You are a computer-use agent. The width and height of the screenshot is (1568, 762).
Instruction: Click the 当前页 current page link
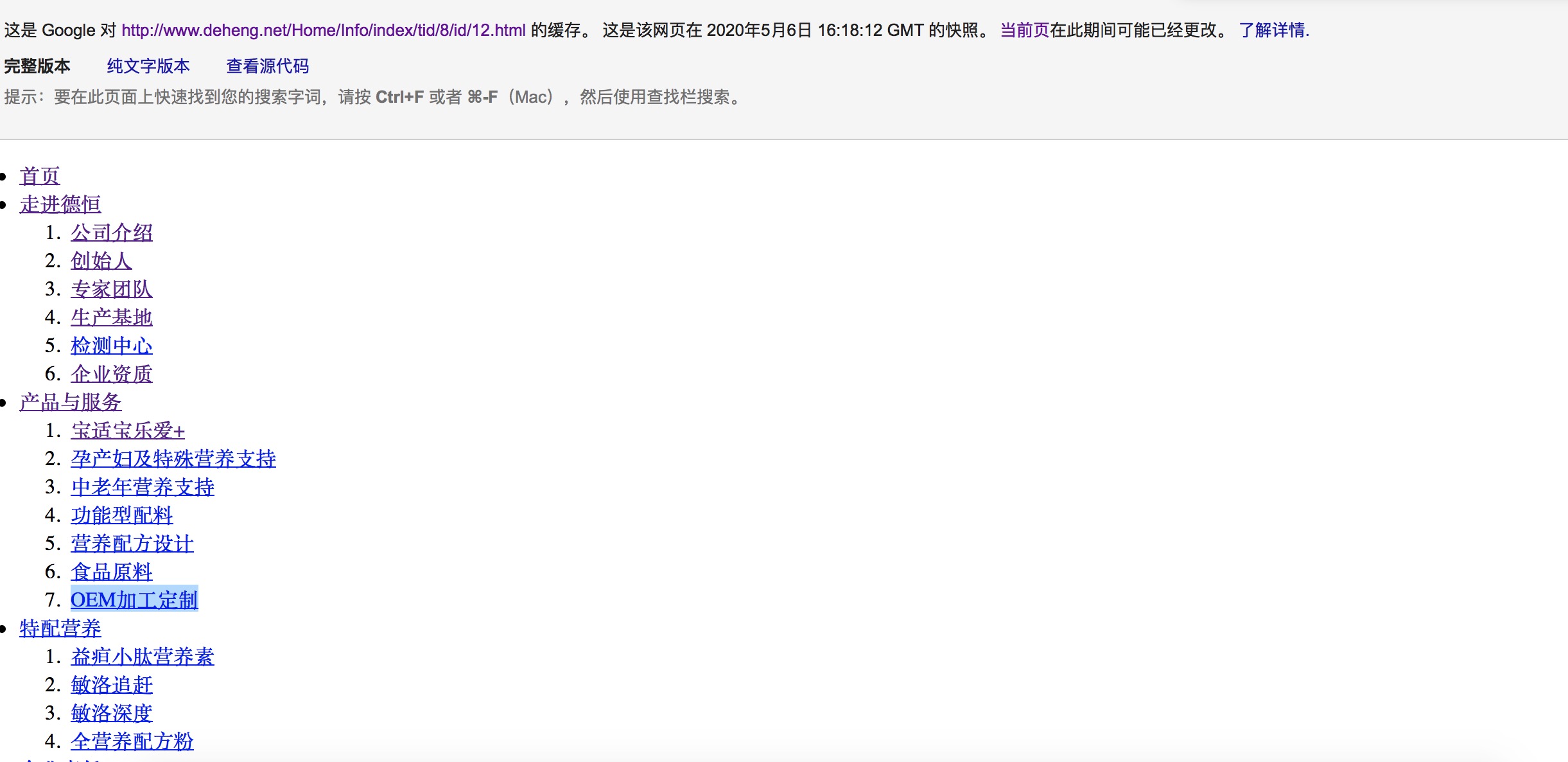1024,30
